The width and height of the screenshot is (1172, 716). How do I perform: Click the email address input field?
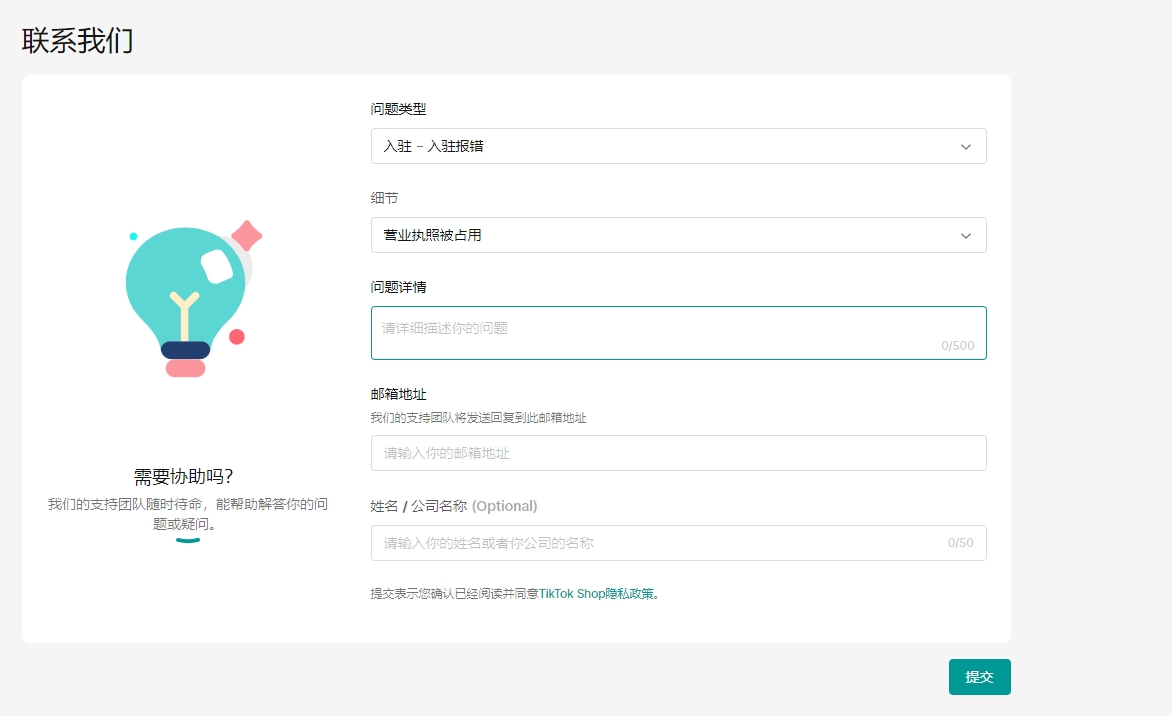coord(678,452)
